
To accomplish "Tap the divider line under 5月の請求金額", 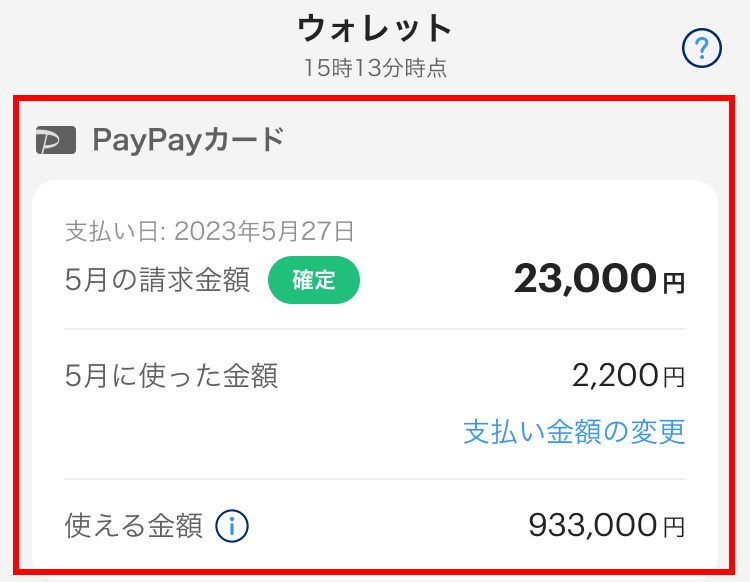I will click(x=375, y=329).
